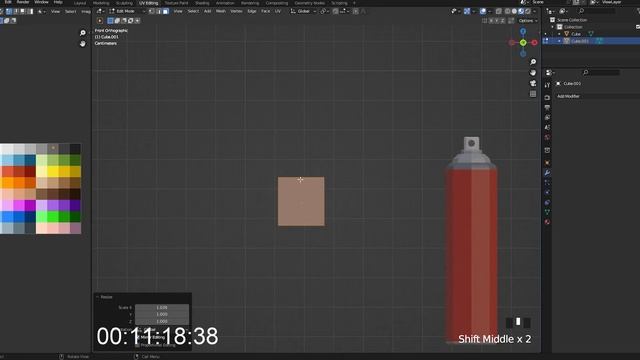Viewport: 640px width, 360px height.
Task: Select vertex select mode in 3D viewport
Action: point(151,11)
